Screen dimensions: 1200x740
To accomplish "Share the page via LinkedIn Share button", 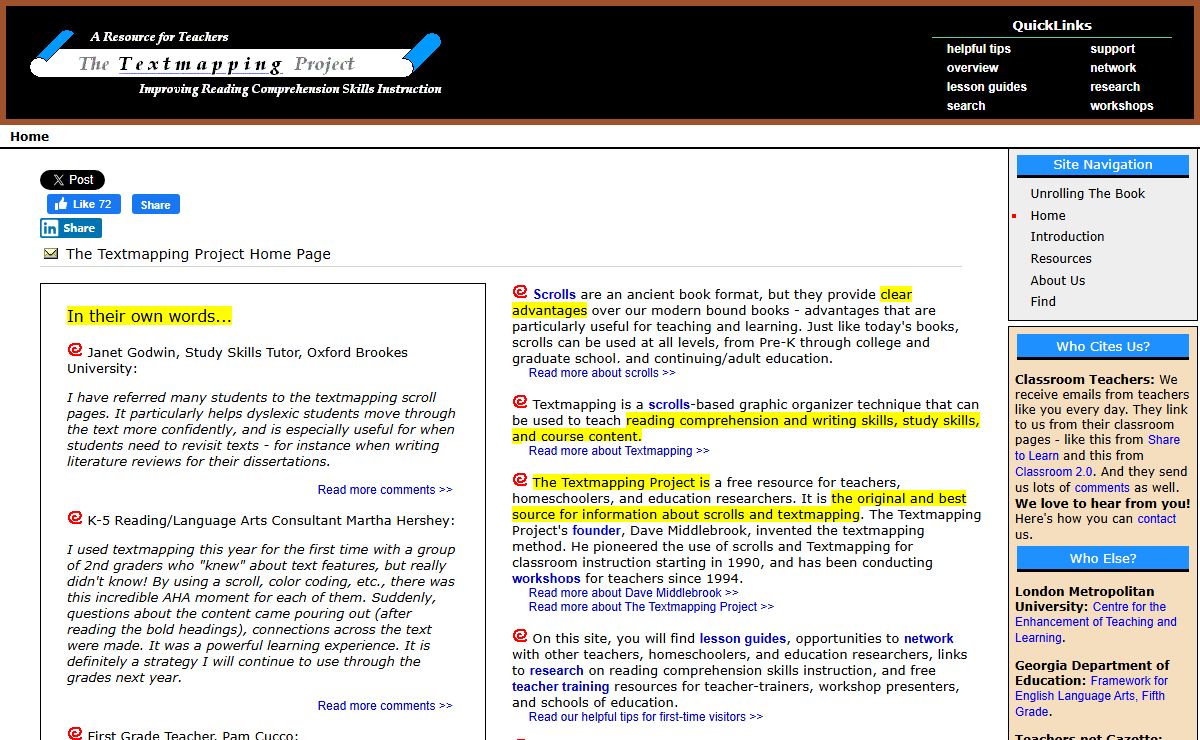I will point(71,228).
